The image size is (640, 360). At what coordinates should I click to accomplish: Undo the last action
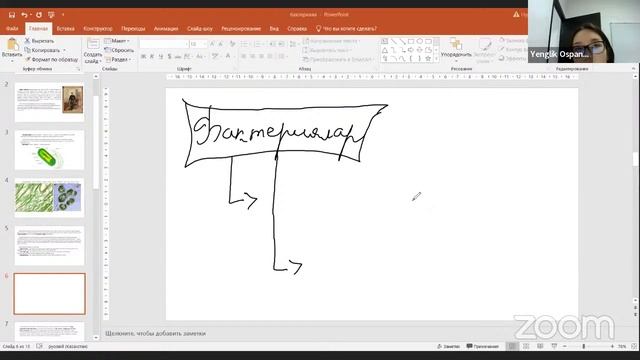tap(24, 15)
